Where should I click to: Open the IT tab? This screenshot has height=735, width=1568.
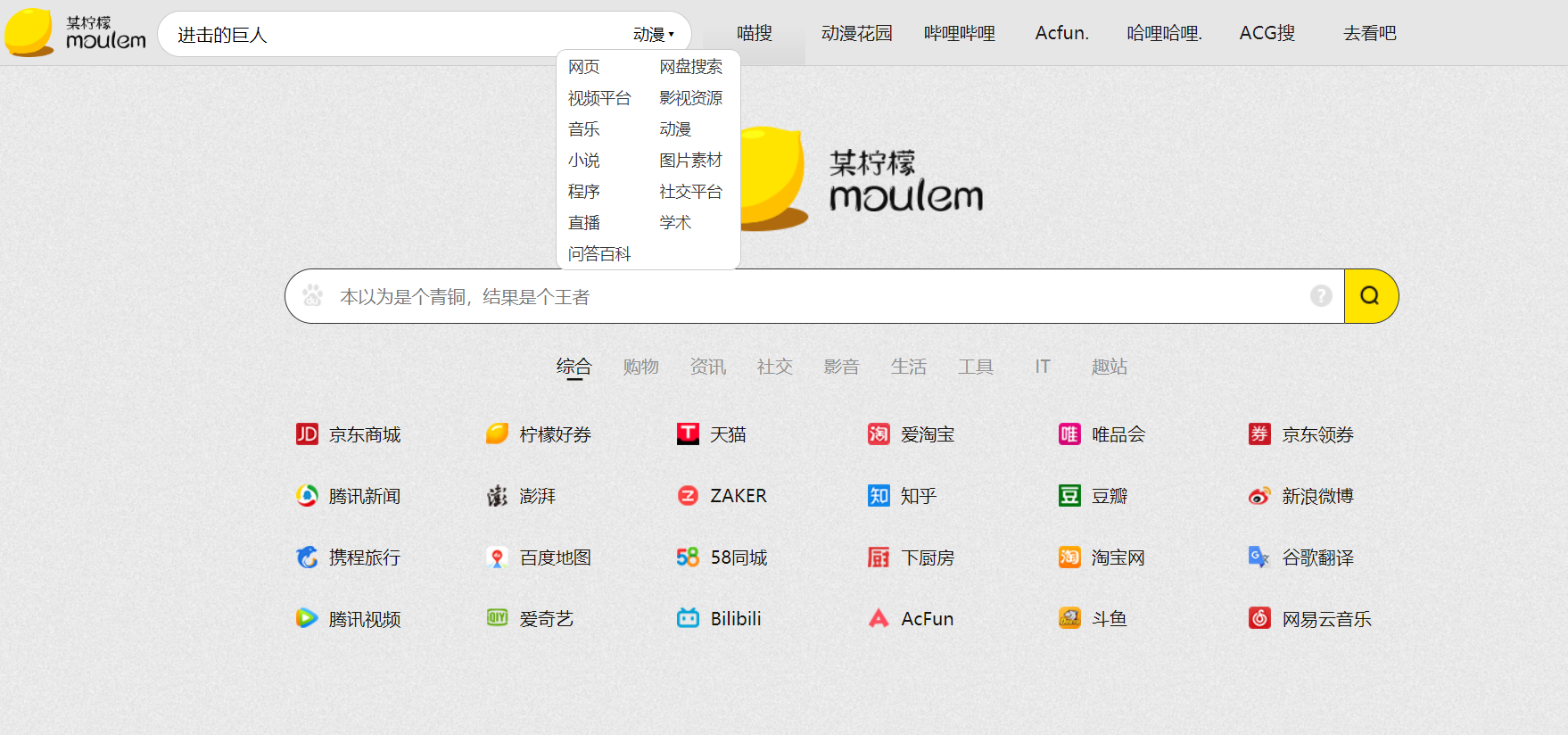coord(1043,367)
